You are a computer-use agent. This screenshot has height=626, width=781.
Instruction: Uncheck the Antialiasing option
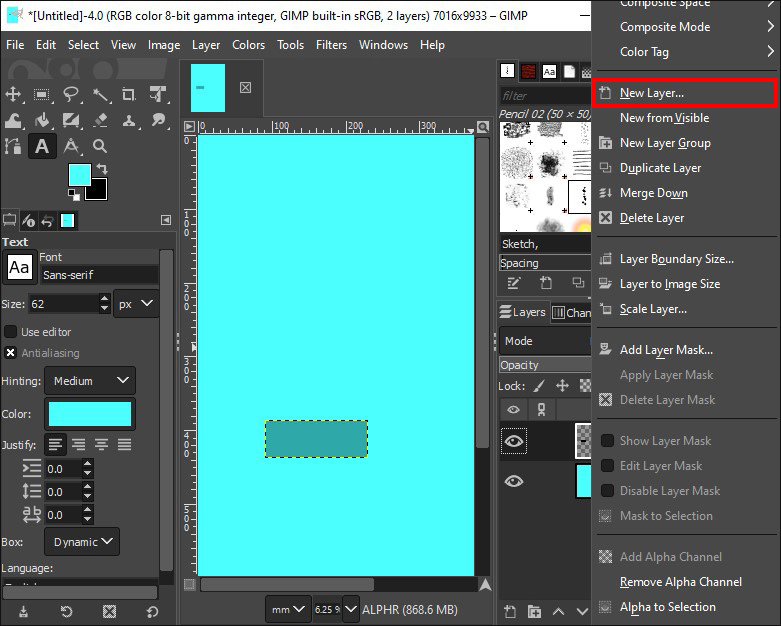pos(11,353)
